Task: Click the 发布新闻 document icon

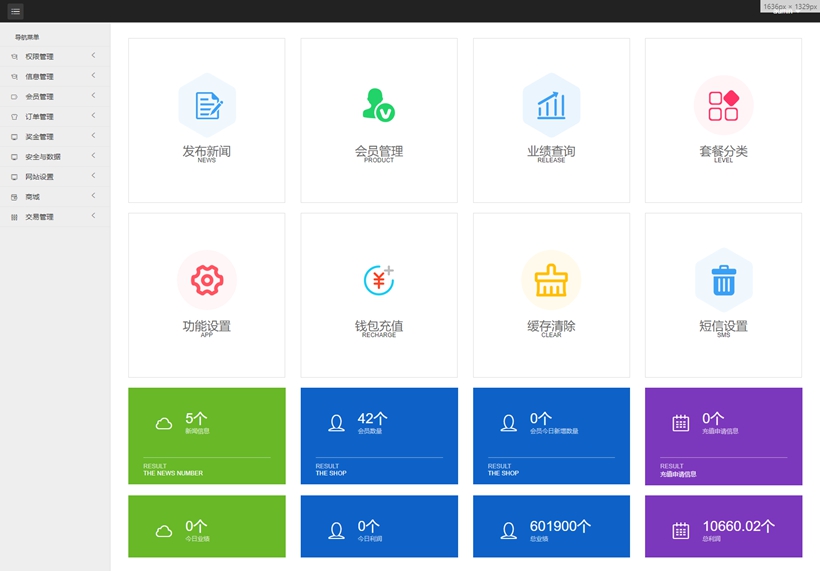Action: (x=207, y=105)
